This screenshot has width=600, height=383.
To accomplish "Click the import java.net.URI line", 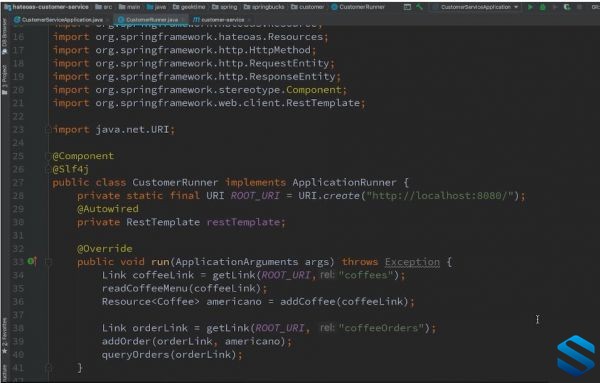I will point(114,130).
